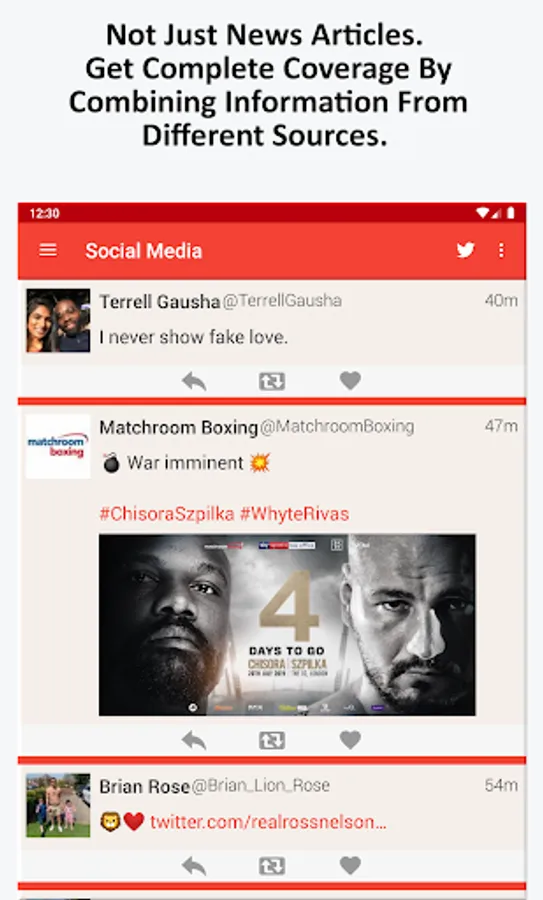Screen dimensions: 543x900
Task: Retweet Brian Rose's tweet
Action: 272,866
